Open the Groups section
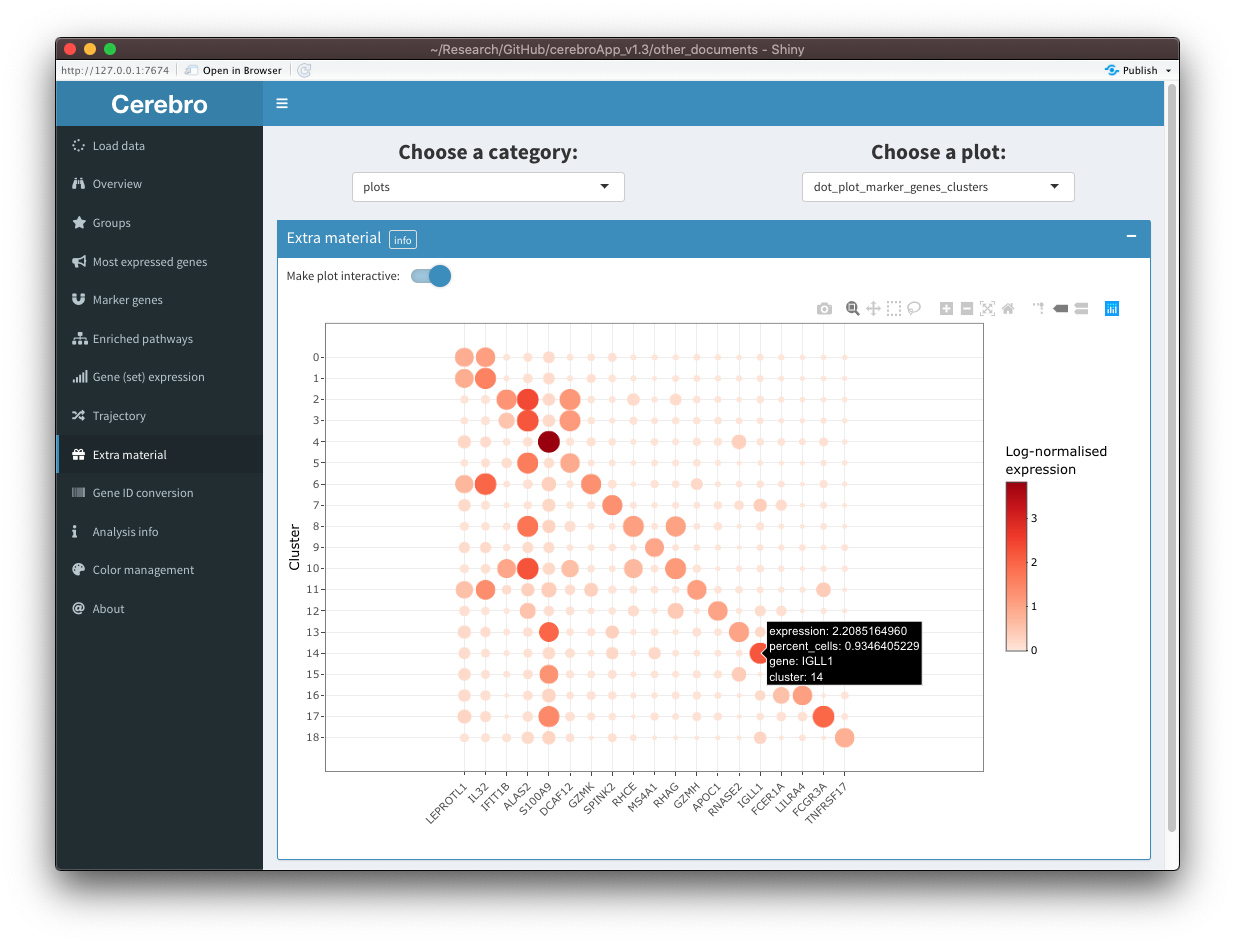Viewport: 1235px width, 944px height. (159, 223)
